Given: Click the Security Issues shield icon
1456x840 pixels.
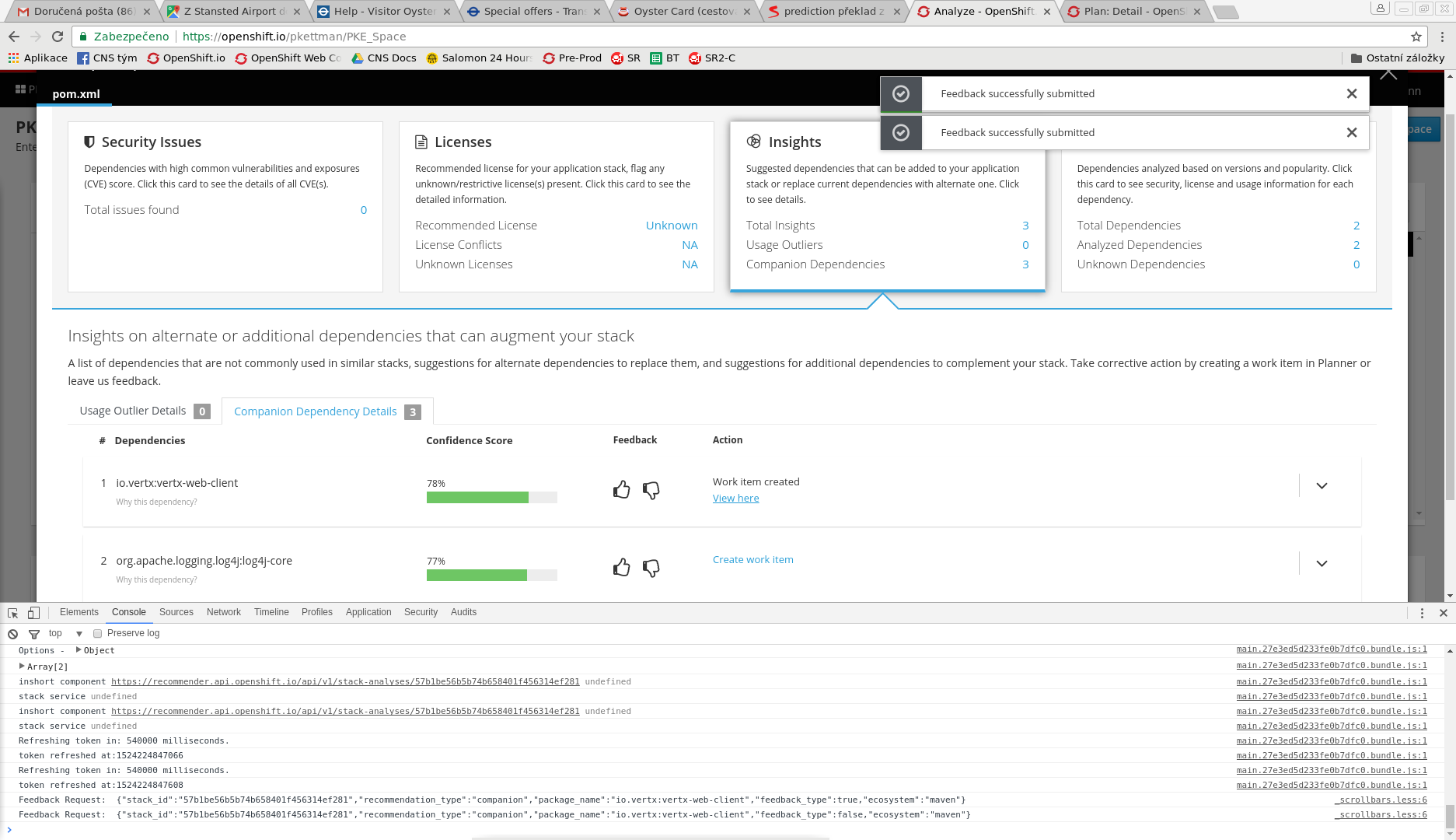Looking at the screenshot, I should [x=88, y=142].
